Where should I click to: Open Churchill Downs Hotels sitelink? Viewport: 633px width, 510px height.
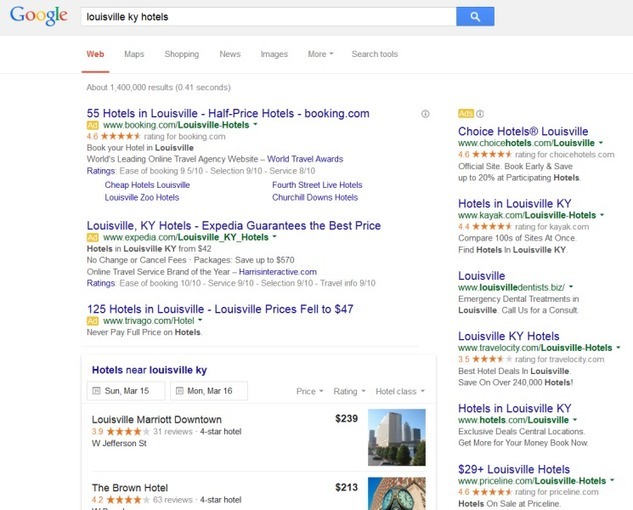click(315, 197)
